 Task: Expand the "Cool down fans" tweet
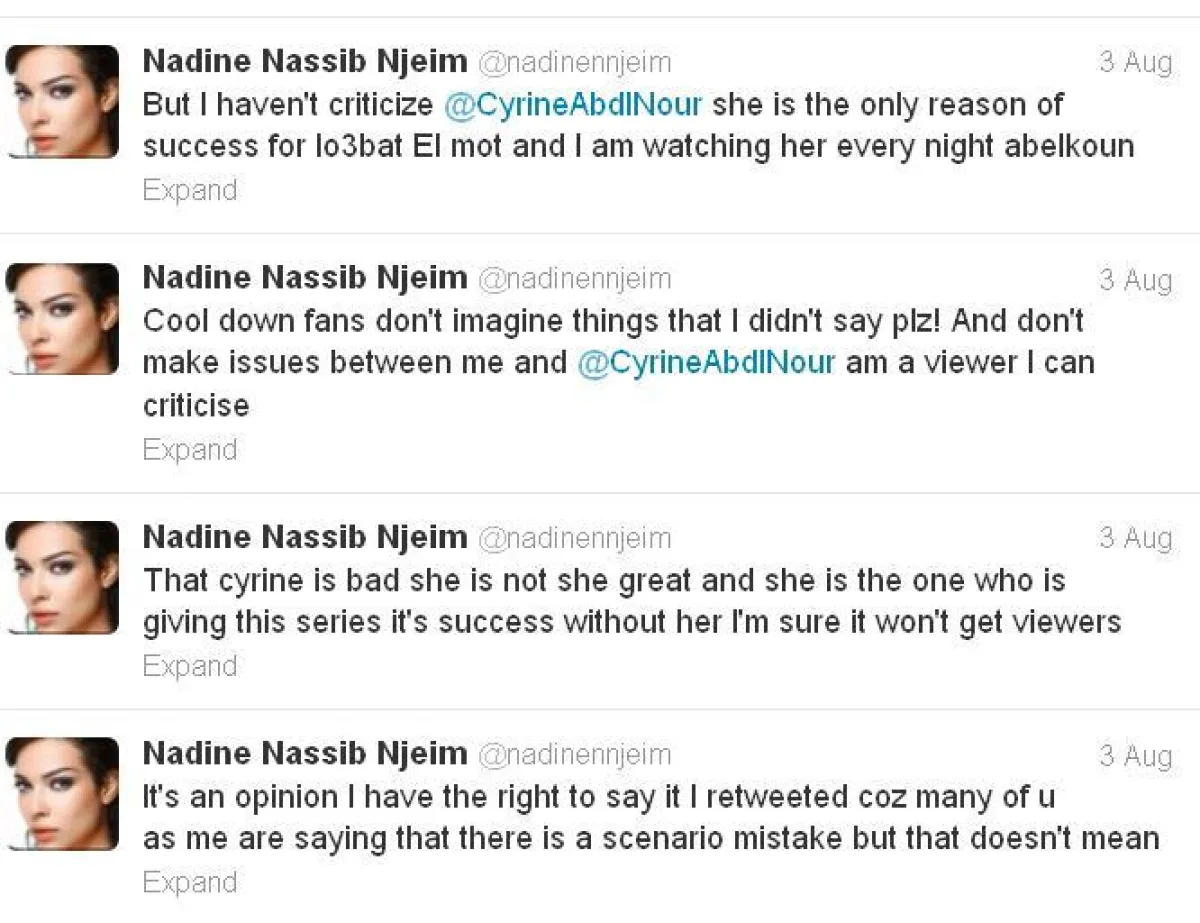[x=190, y=450]
